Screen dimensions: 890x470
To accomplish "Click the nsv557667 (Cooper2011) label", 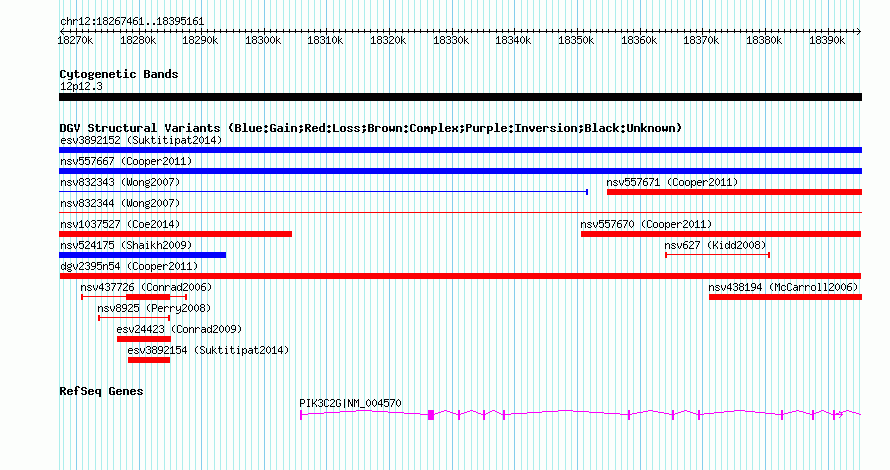I will [x=126, y=161].
